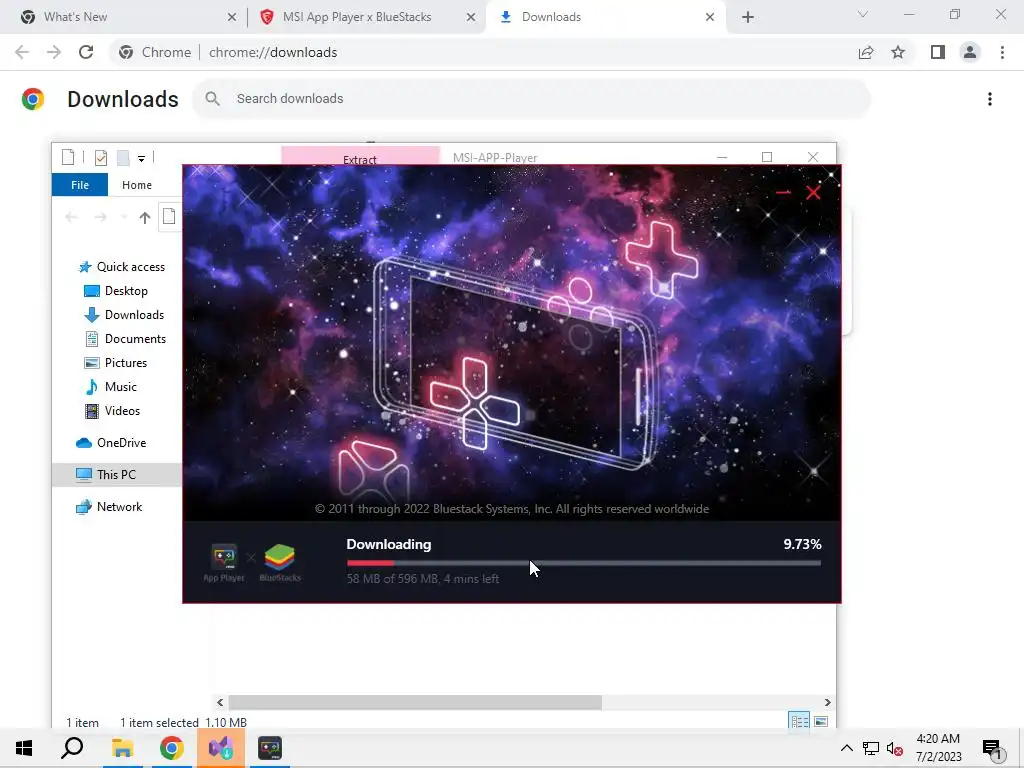Image resolution: width=1024 pixels, height=768 pixels.
Task: Open the Windows Start menu
Action: tap(24, 748)
